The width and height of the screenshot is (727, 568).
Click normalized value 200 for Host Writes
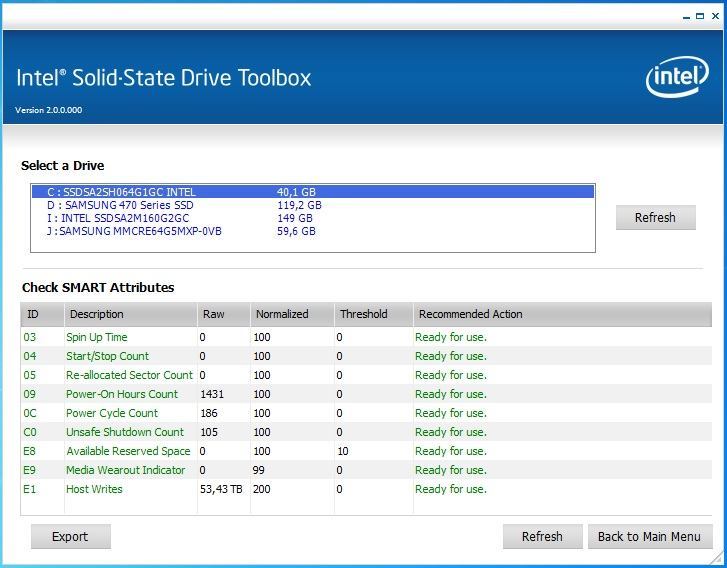pyautogui.click(x=261, y=489)
